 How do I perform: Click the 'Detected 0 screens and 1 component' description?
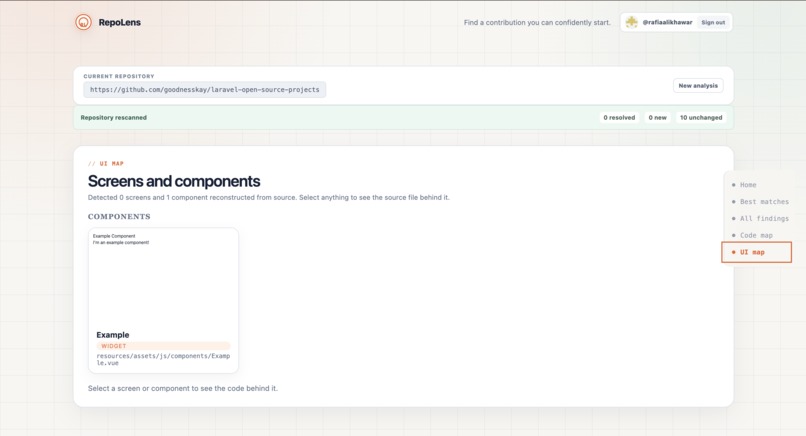[x=268, y=197]
